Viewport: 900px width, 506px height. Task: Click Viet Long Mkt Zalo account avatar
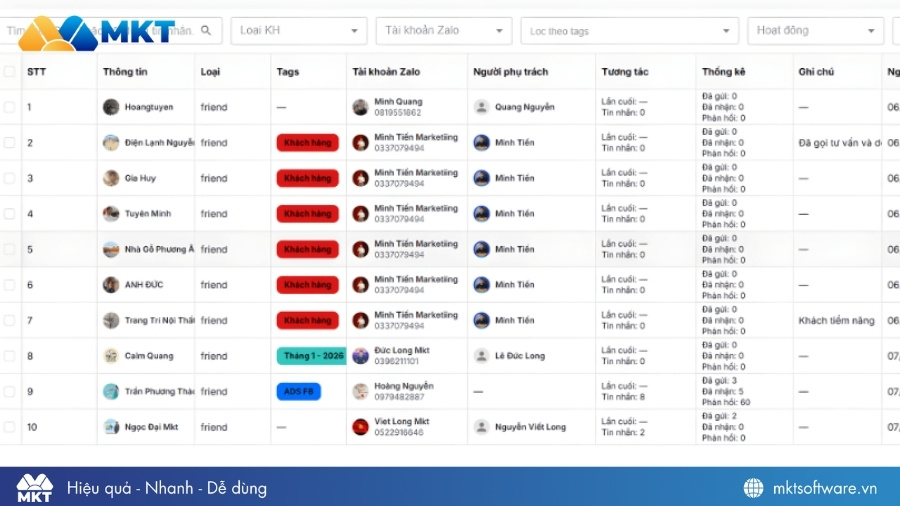pyautogui.click(x=360, y=427)
